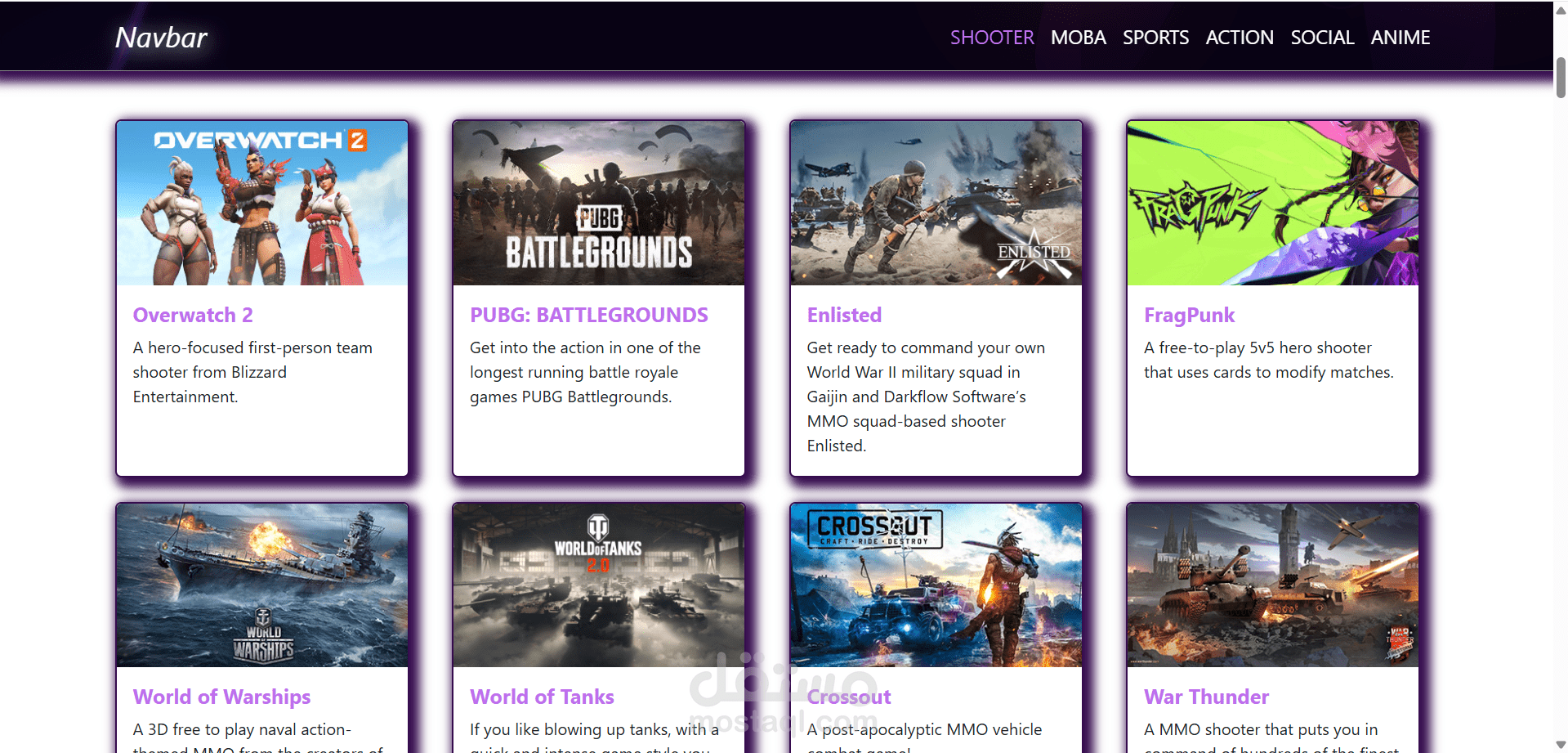
Task: Select the War Thunder cover image
Action: [x=1273, y=585]
